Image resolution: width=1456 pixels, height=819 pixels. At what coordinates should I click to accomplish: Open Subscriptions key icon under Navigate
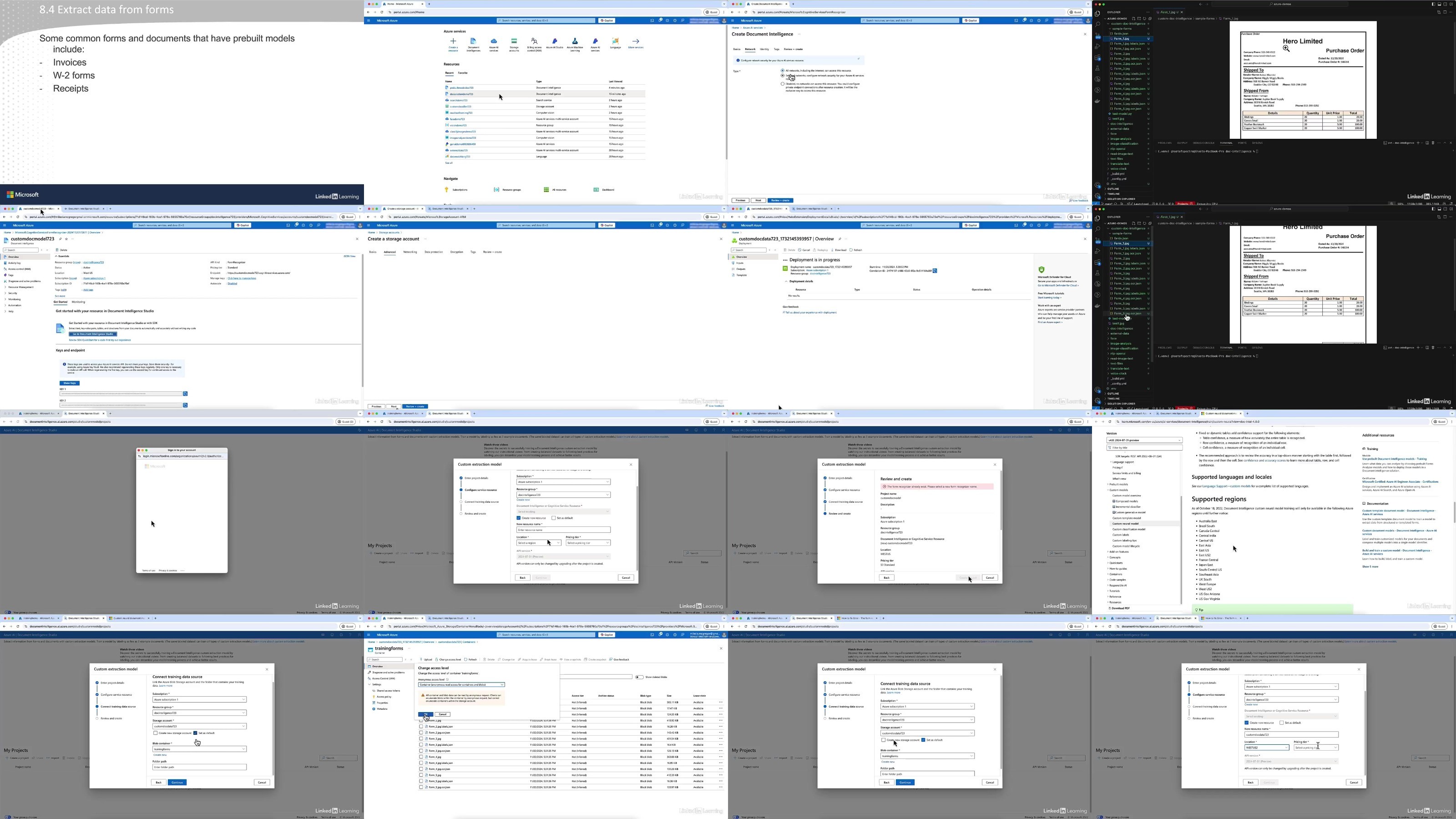(446, 189)
